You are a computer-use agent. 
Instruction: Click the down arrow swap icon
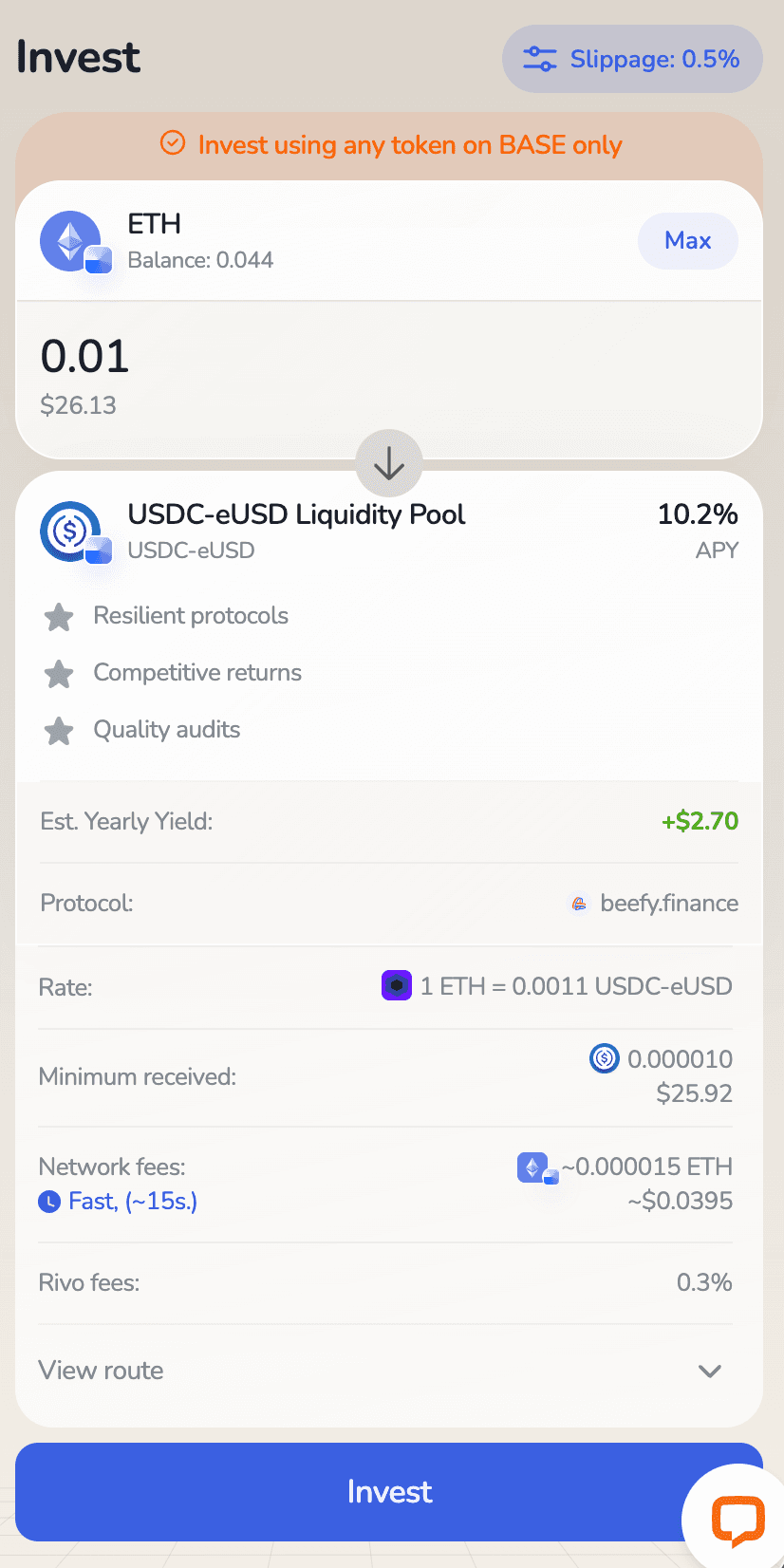[389, 463]
